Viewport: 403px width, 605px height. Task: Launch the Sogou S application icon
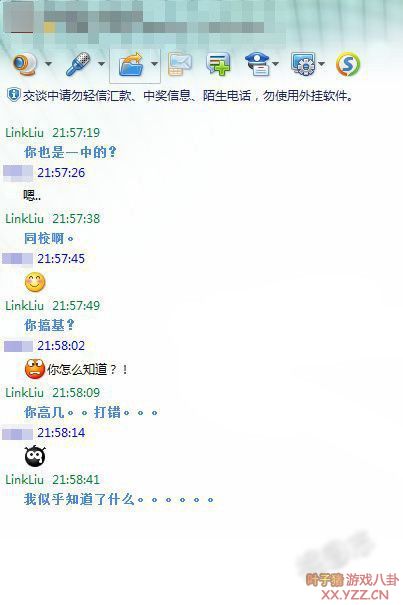coord(348,64)
